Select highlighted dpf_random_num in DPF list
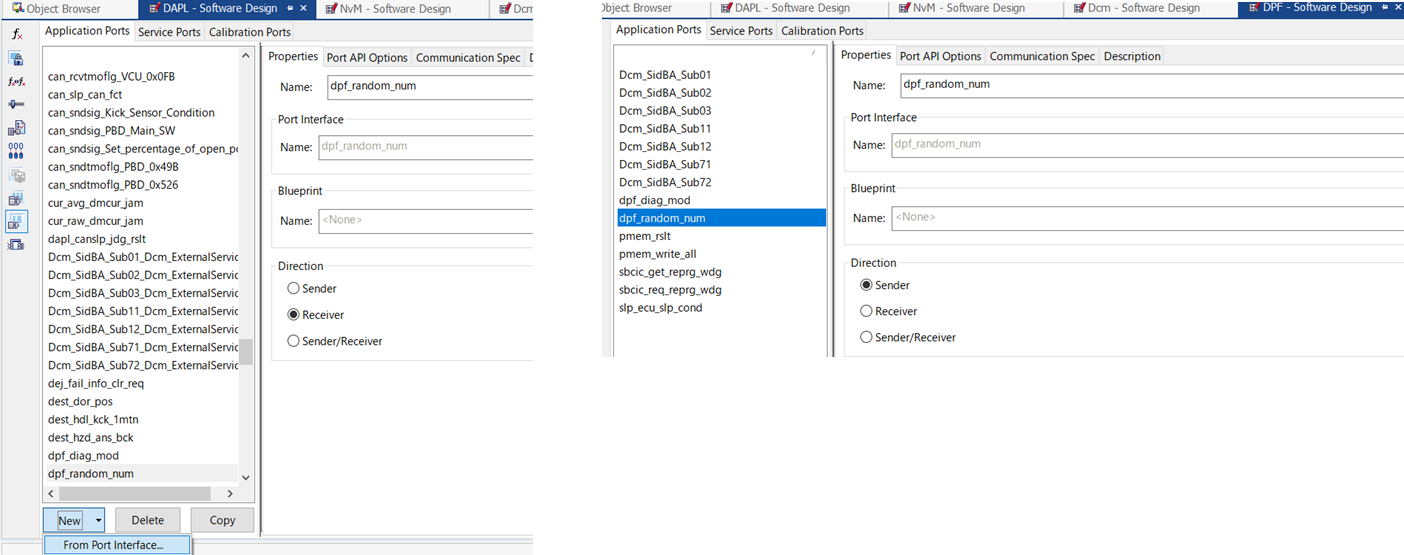 (x=720, y=218)
